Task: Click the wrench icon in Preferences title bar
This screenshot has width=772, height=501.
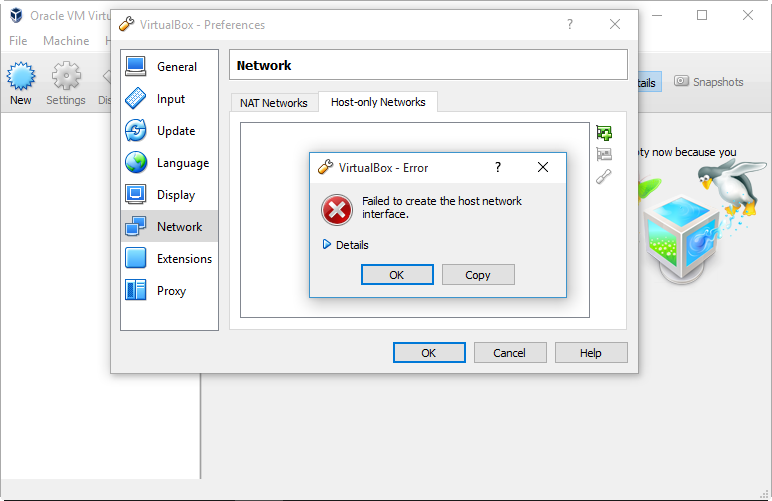Action: (x=127, y=24)
